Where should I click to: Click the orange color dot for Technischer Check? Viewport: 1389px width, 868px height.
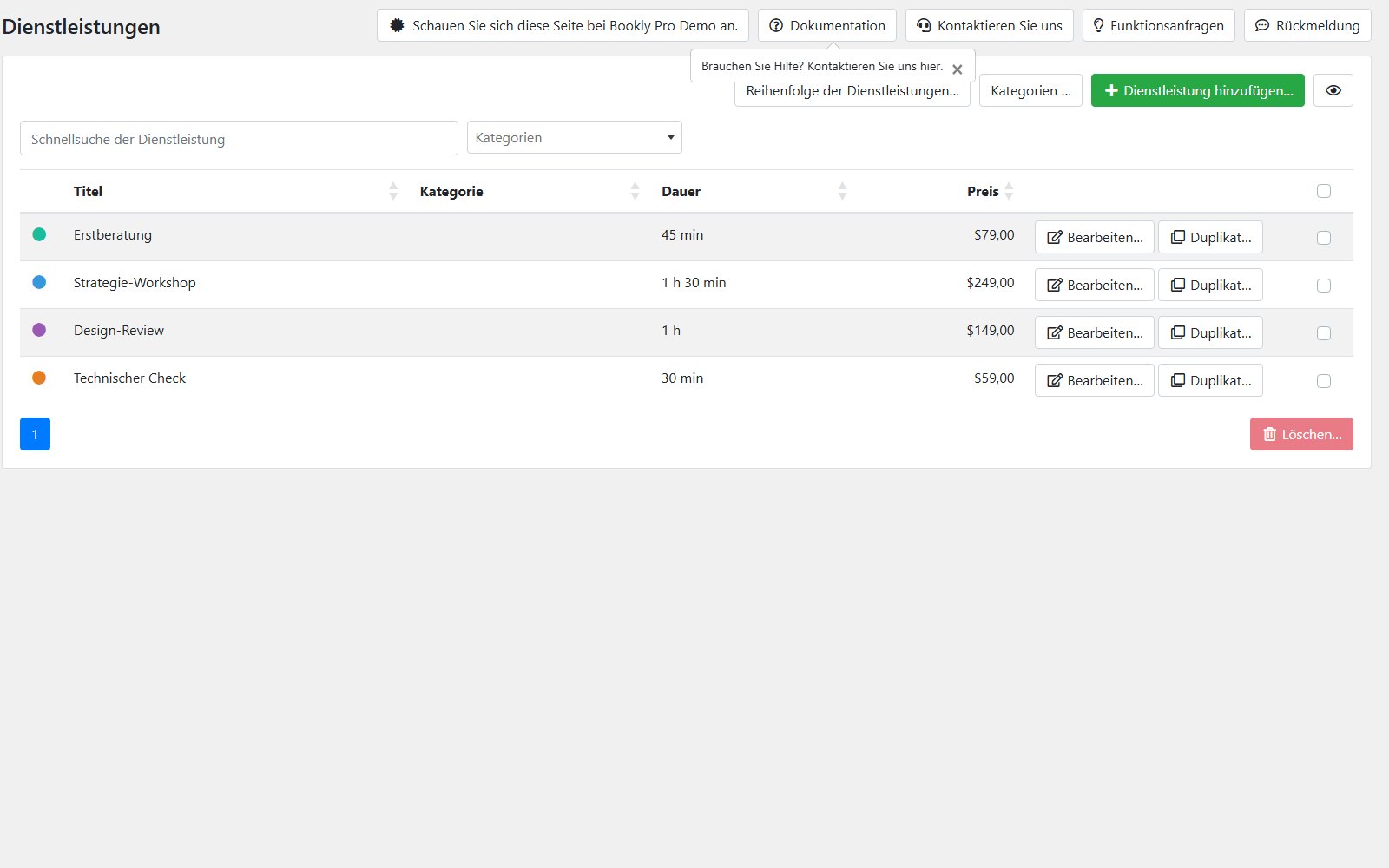point(39,378)
